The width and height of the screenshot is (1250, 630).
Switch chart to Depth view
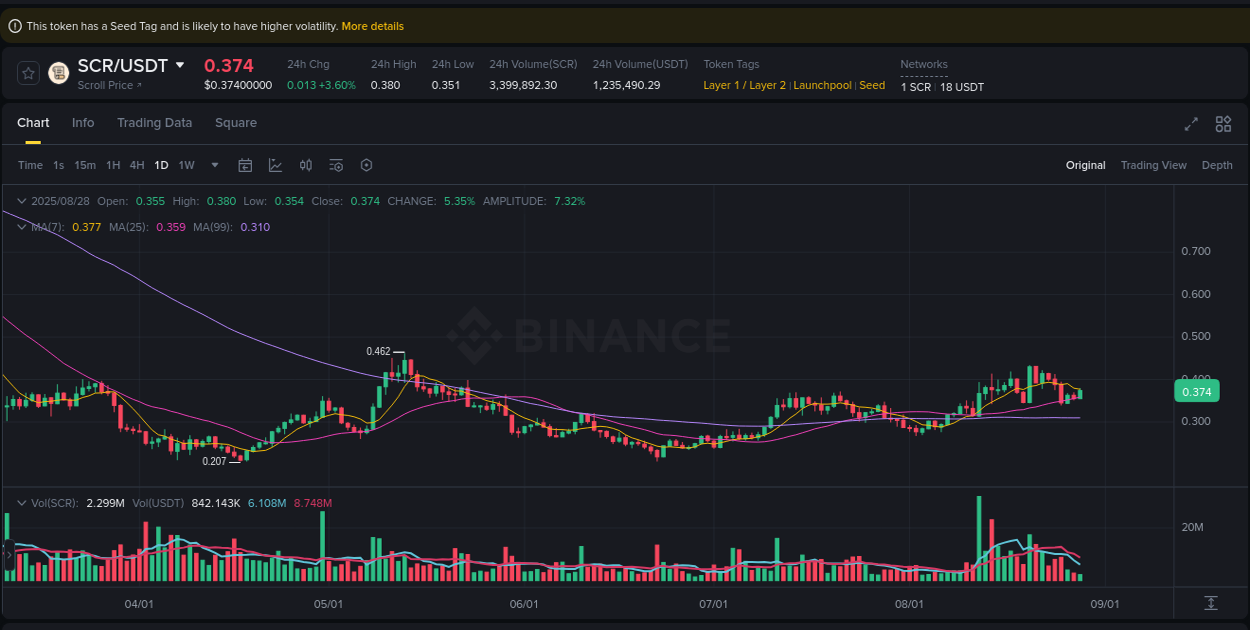tap(1217, 164)
